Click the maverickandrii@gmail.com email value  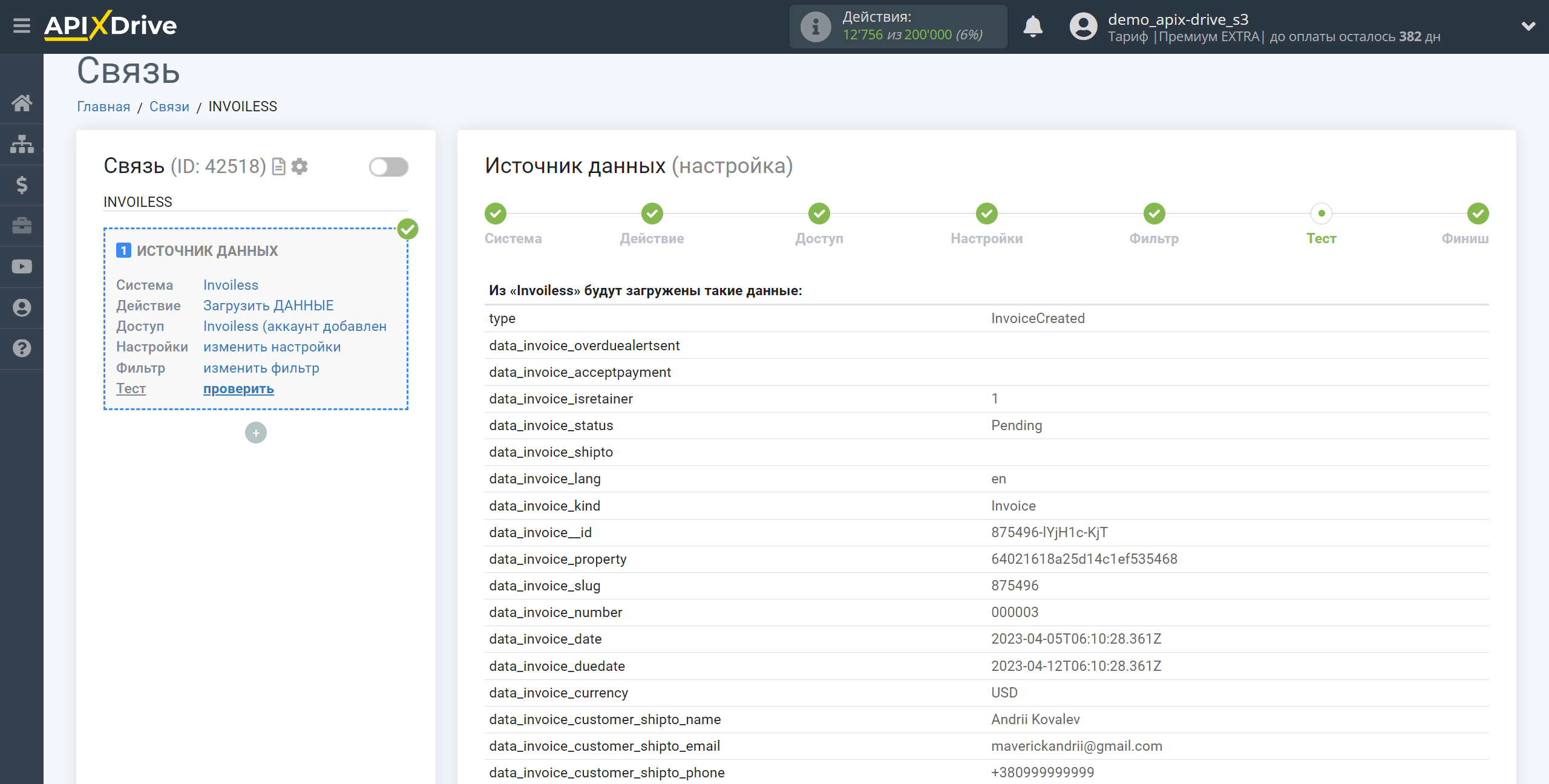point(1077,746)
